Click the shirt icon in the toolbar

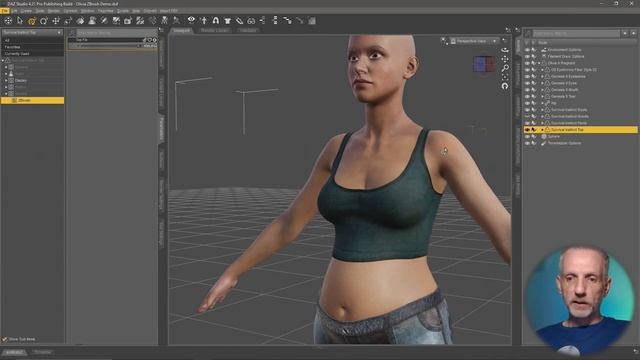(x=227, y=20)
